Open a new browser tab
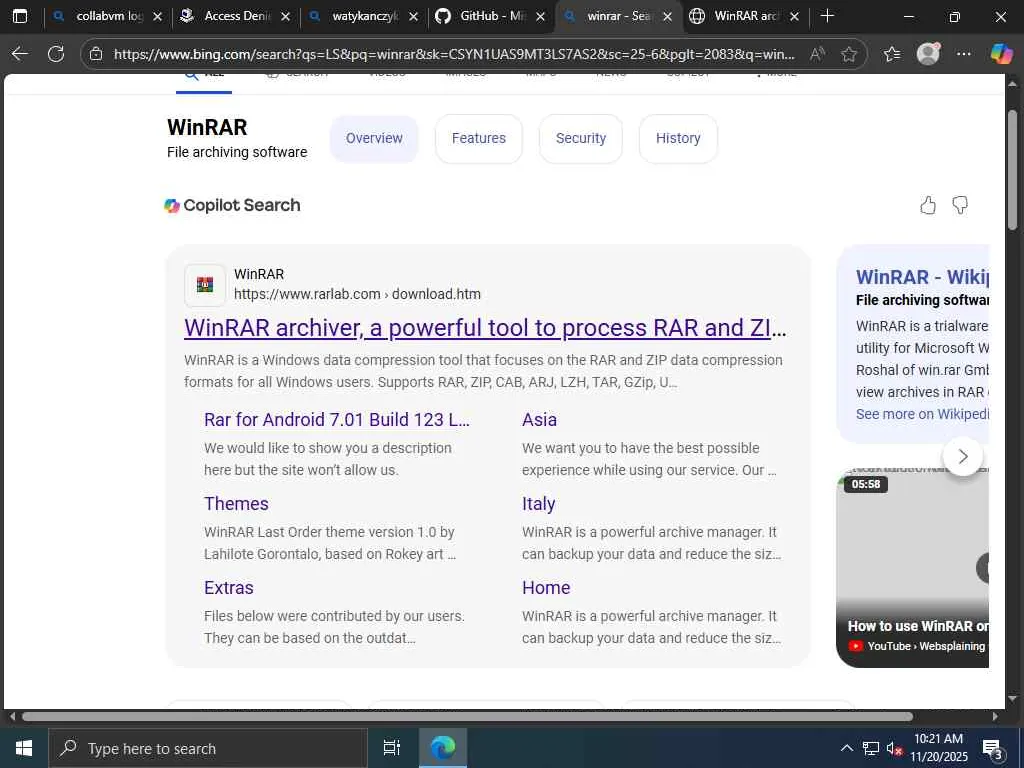This screenshot has height=768, width=1024. pyautogui.click(x=827, y=16)
